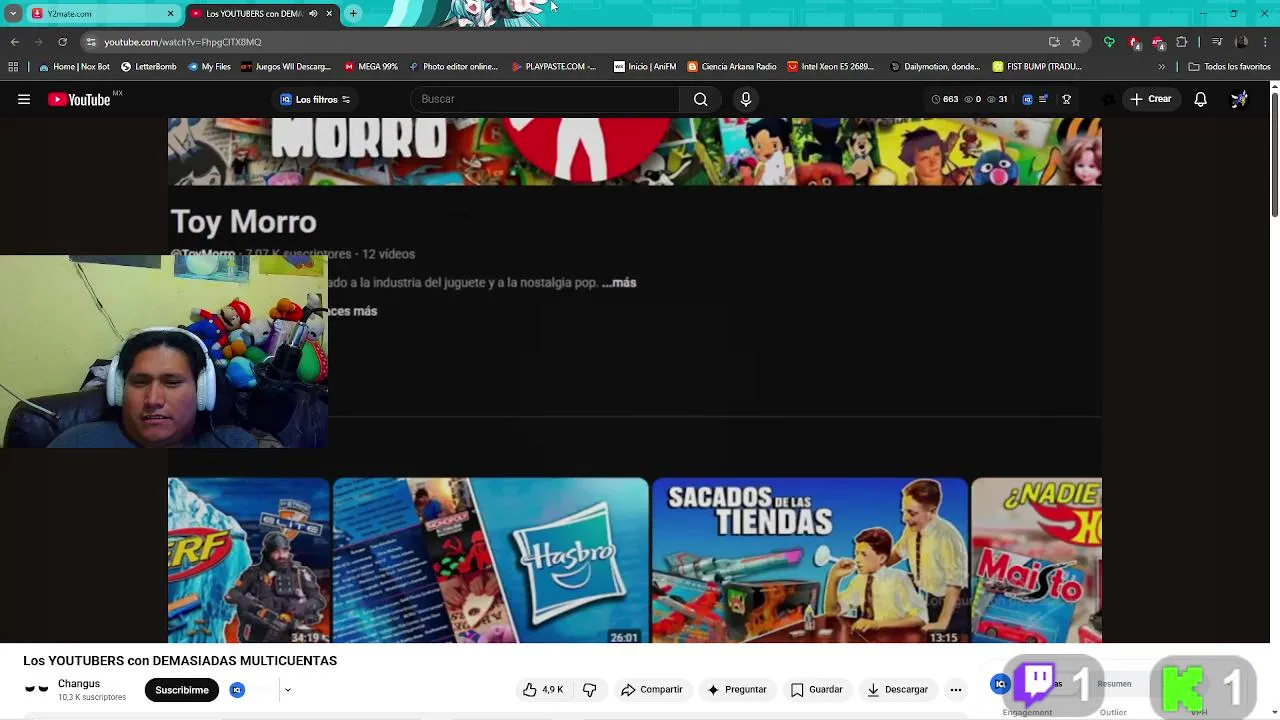The image size is (1280, 720).
Task: Open the browser cast/install icon in address bar
Action: pyautogui.click(x=1054, y=42)
